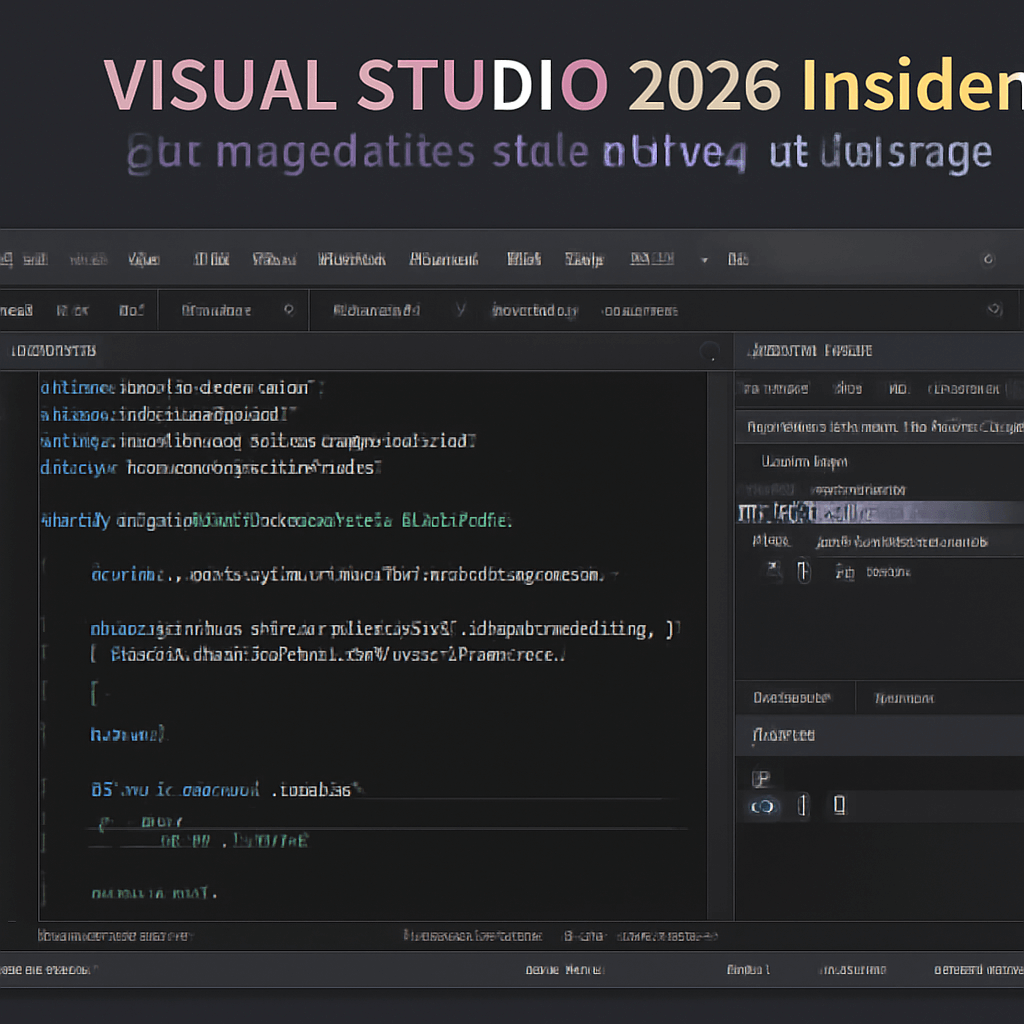Click the round icon beside the editor tab strip
Image resolution: width=1024 pixels, height=1024 pixels.
click(709, 351)
